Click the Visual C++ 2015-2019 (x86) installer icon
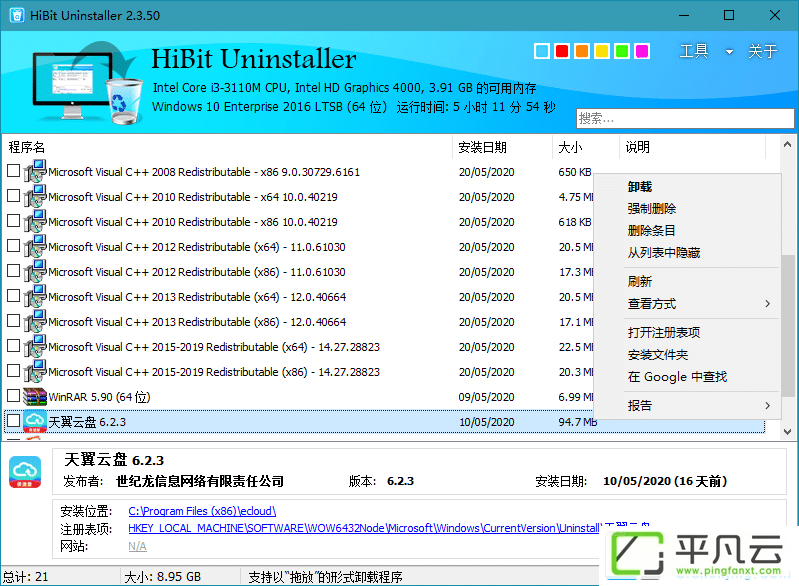799x586 pixels. tap(35, 371)
